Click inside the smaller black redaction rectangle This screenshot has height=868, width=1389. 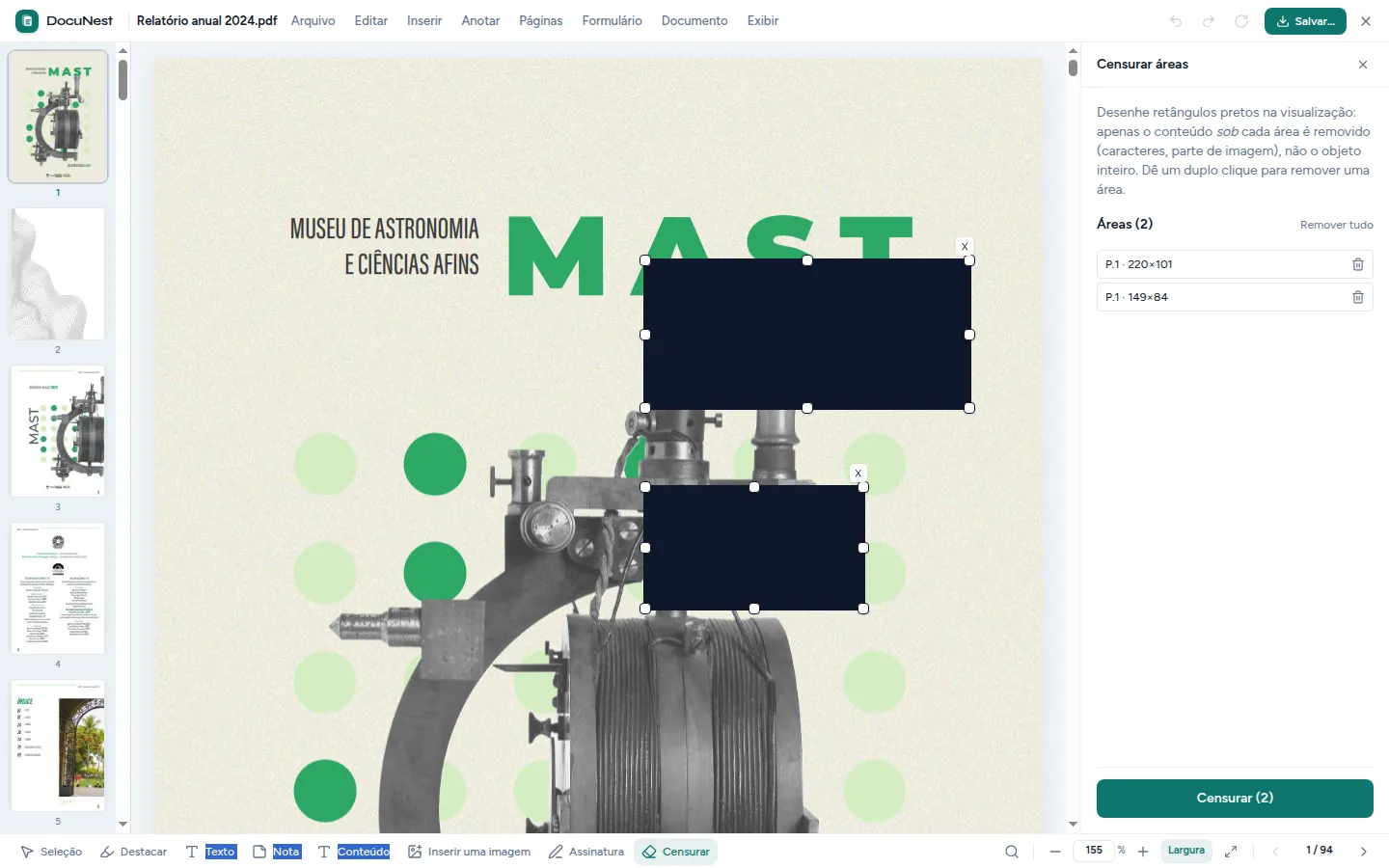(754, 548)
